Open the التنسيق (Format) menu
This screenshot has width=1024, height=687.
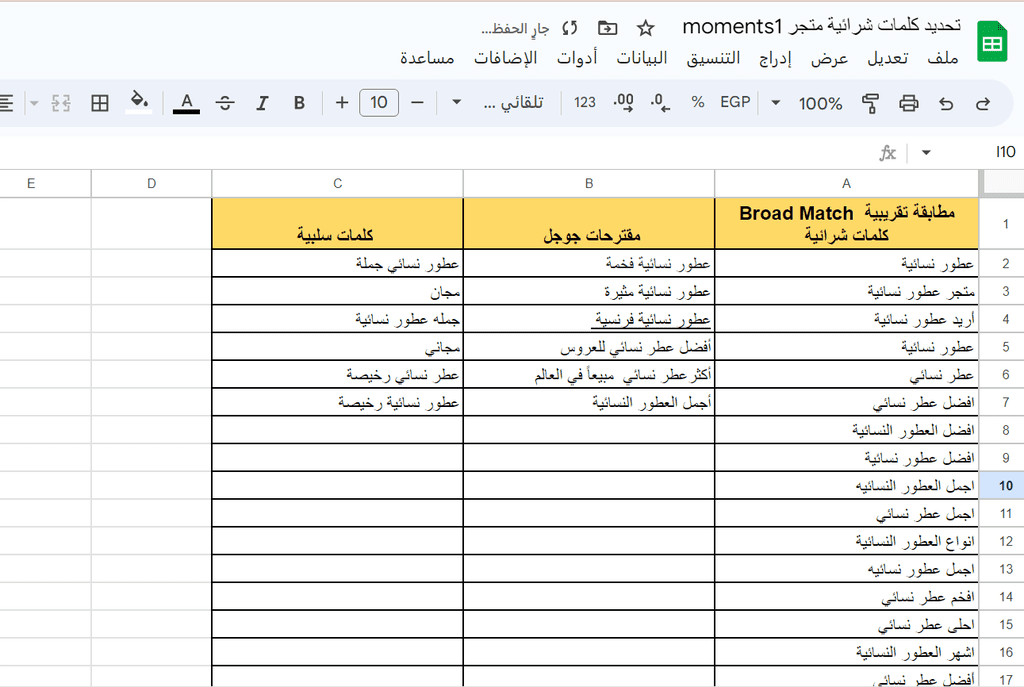coord(713,58)
